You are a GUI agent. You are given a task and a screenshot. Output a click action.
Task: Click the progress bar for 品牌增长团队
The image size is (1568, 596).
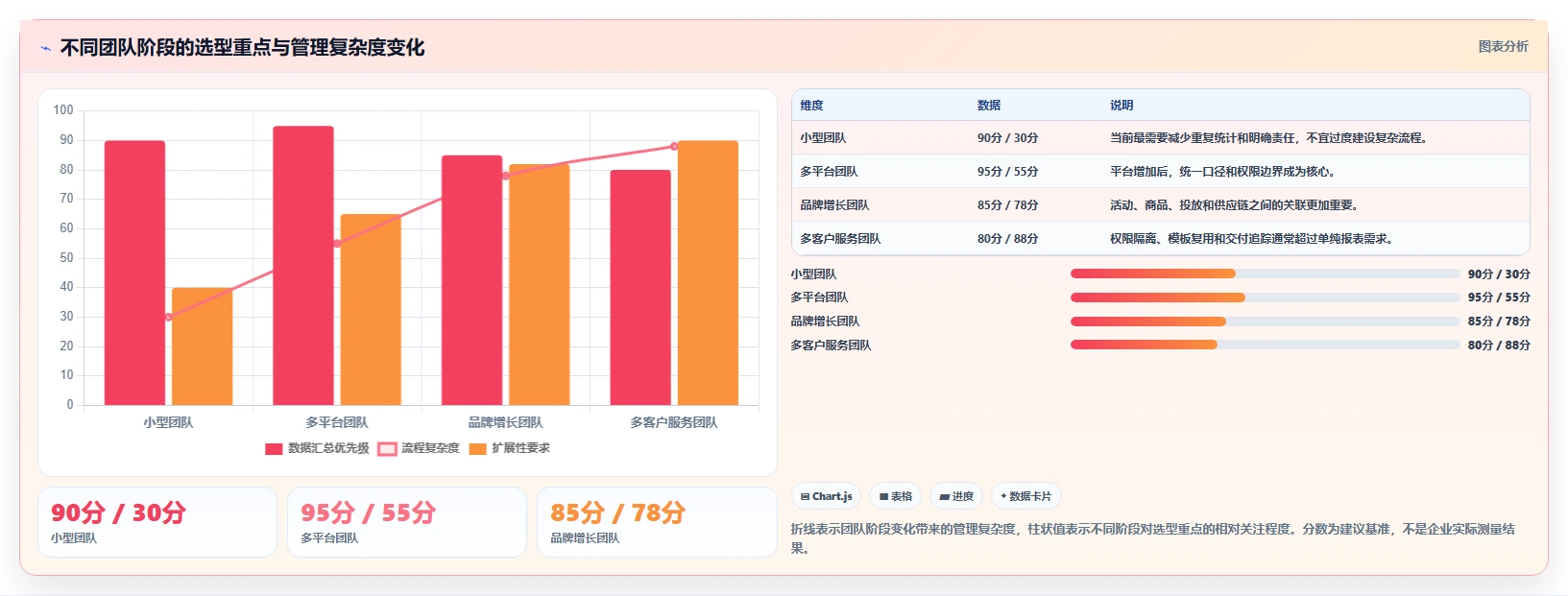1265,322
